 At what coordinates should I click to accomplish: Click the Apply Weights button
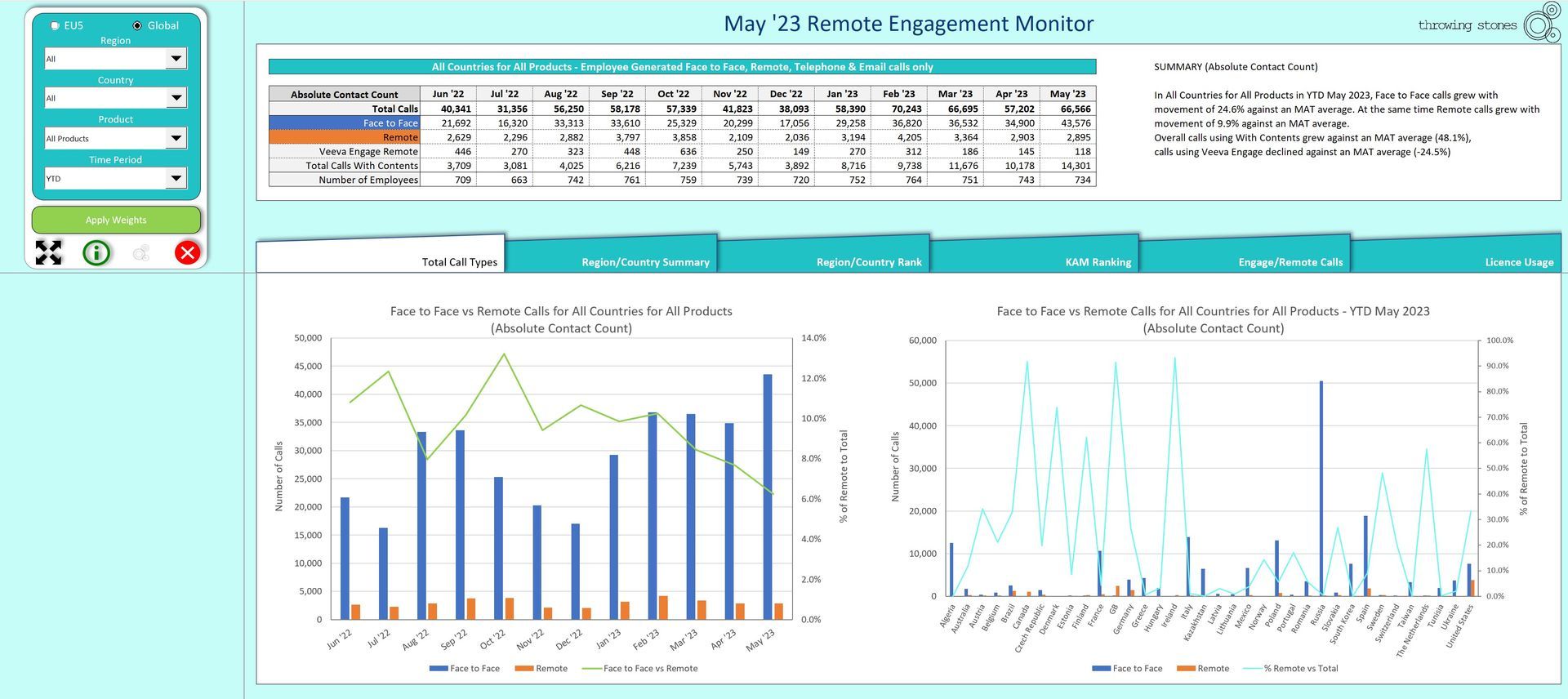116,220
